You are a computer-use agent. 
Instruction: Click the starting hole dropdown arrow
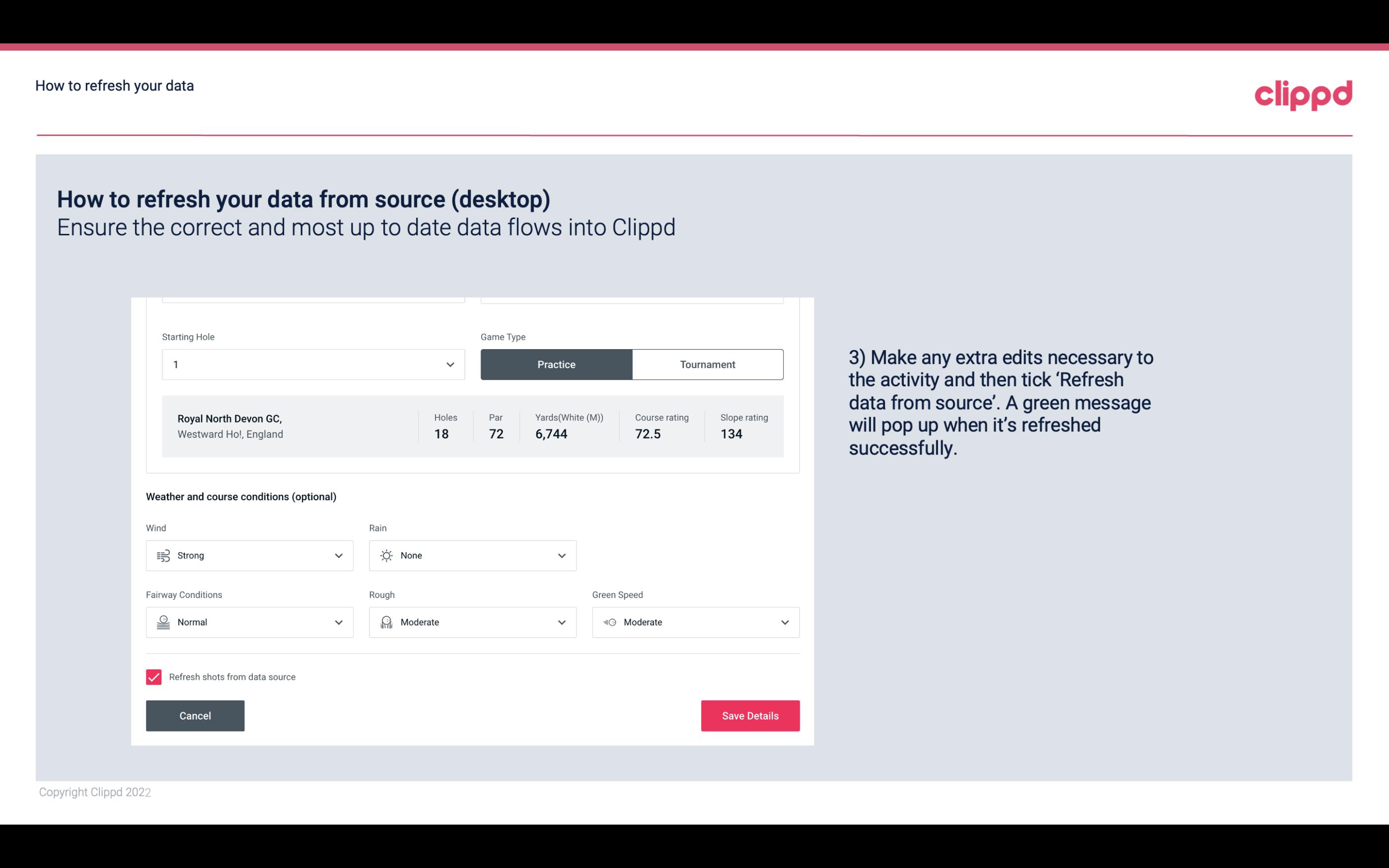coord(450,364)
